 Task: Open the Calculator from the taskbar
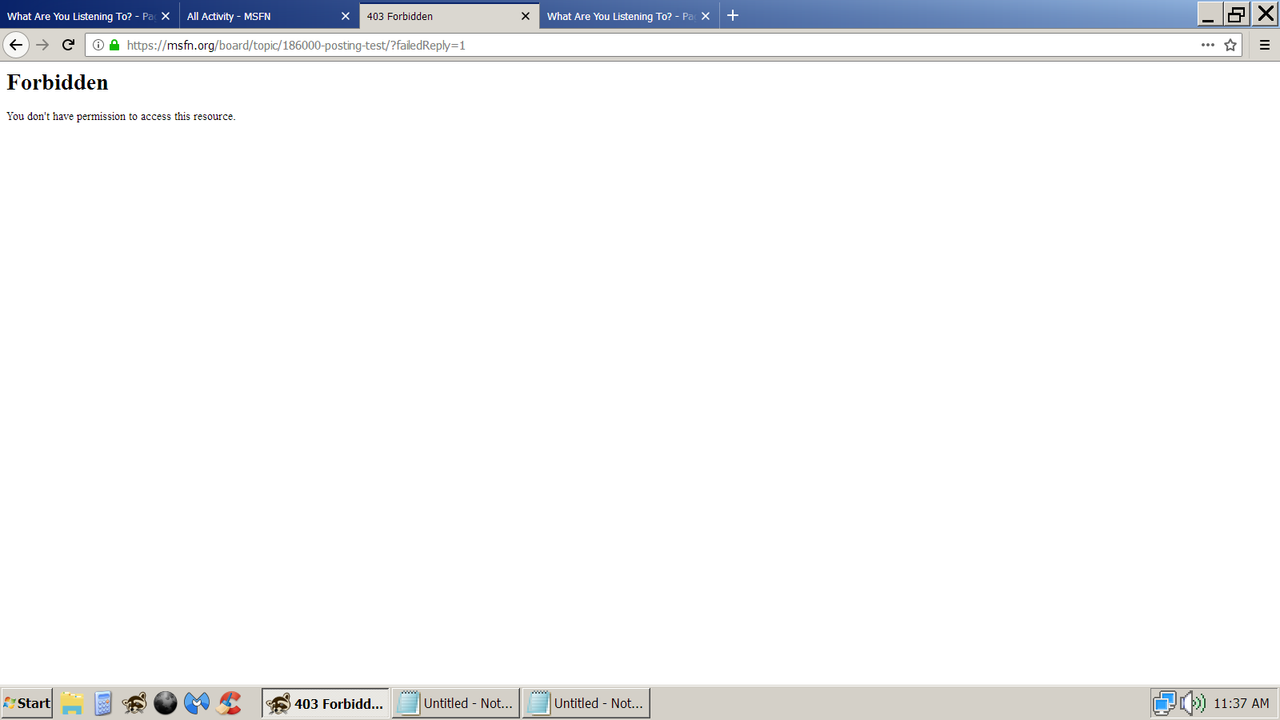pyautogui.click(x=103, y=702)
